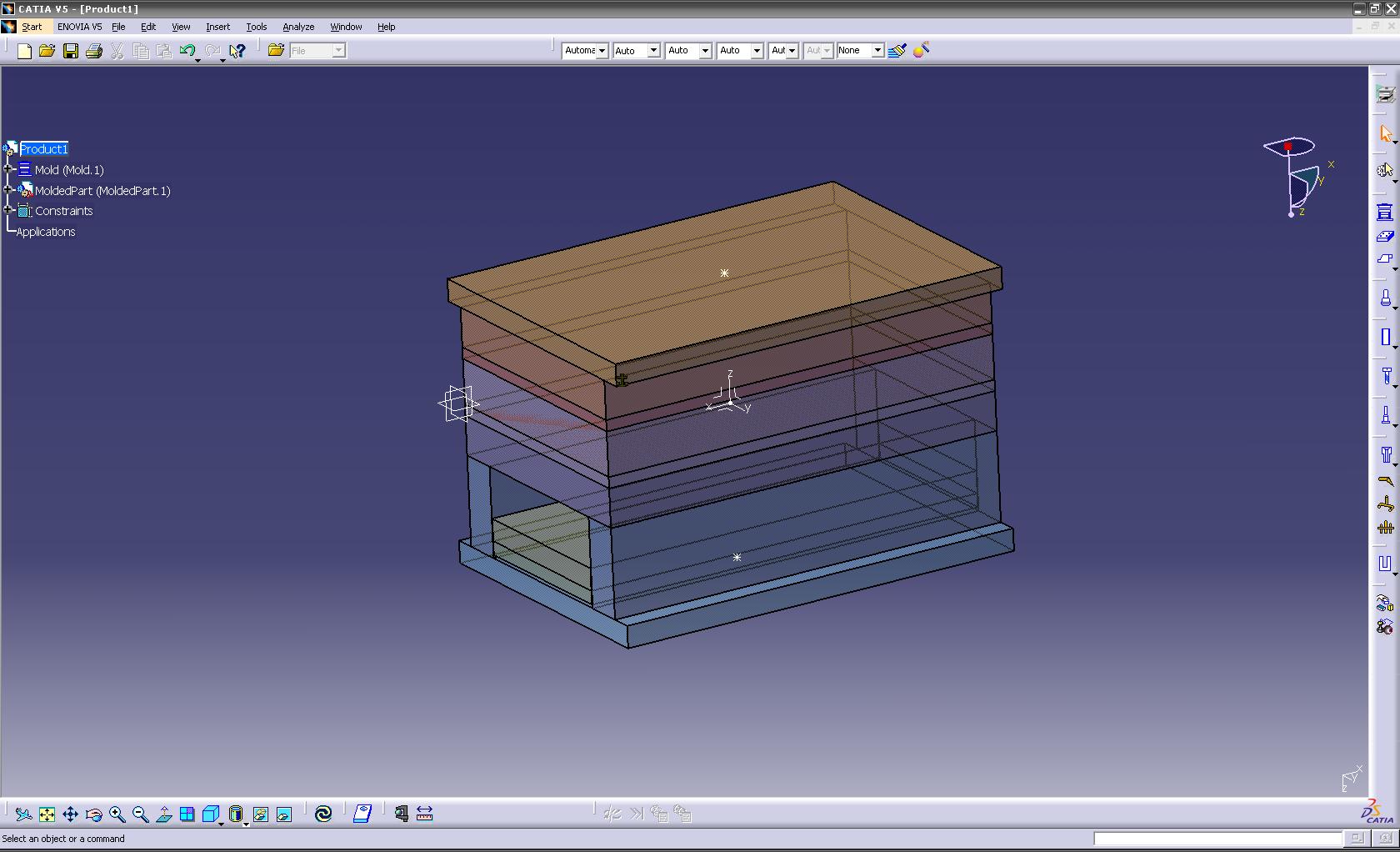
Task: Expand the Mold (Mold.1) tree node
Action: [x=9, y=169]
